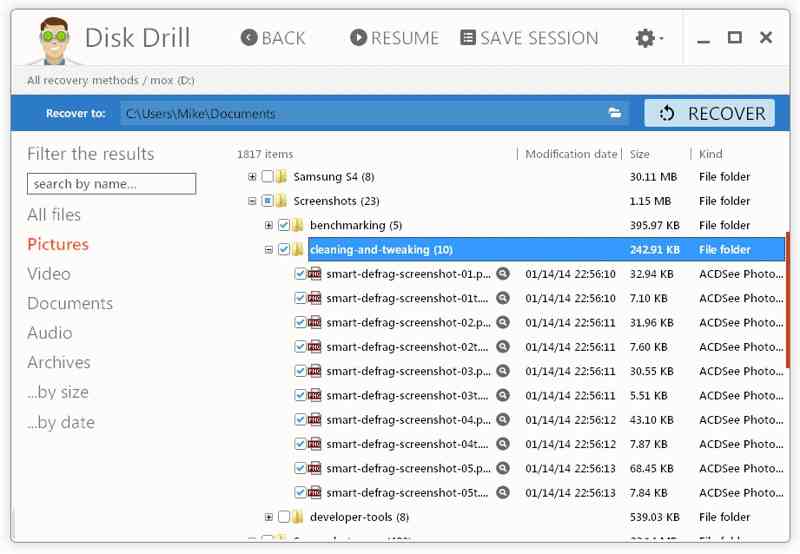Open the ...by date filter
The image size is (800, 554).
coord(61,422)
